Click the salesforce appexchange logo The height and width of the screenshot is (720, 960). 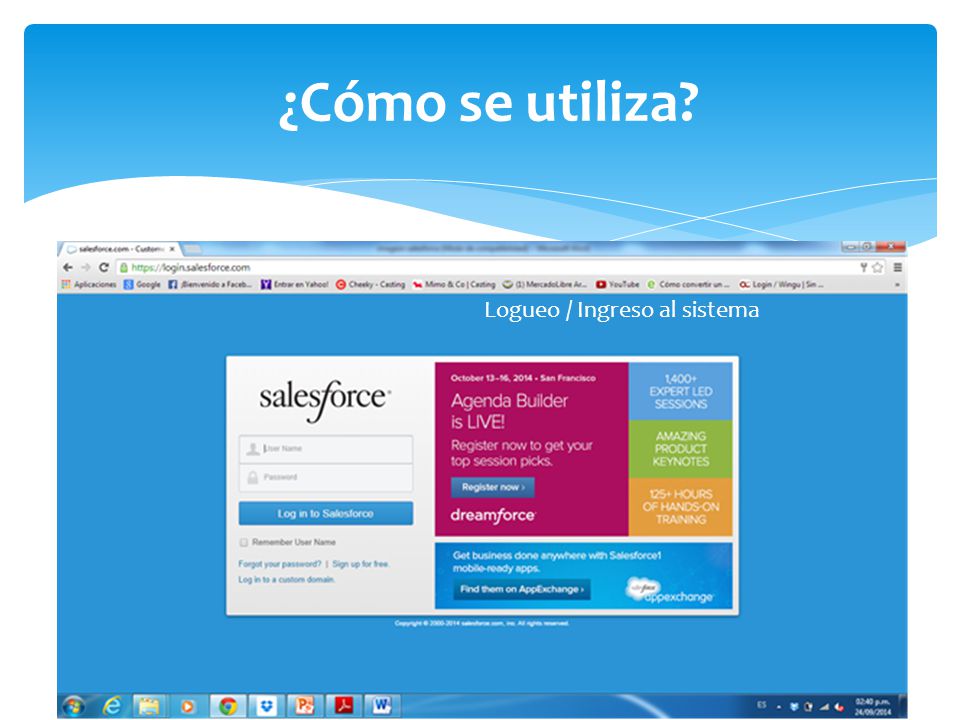670,590
